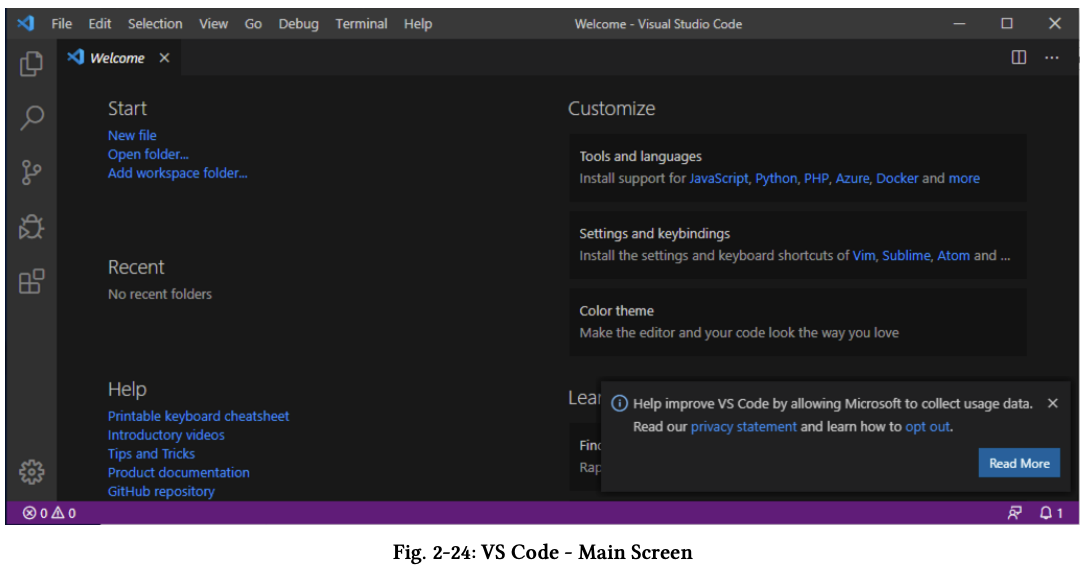This screenshot has height=570, width=1082.
Task: Install PHP support link
Action: (x=816, y=178)
